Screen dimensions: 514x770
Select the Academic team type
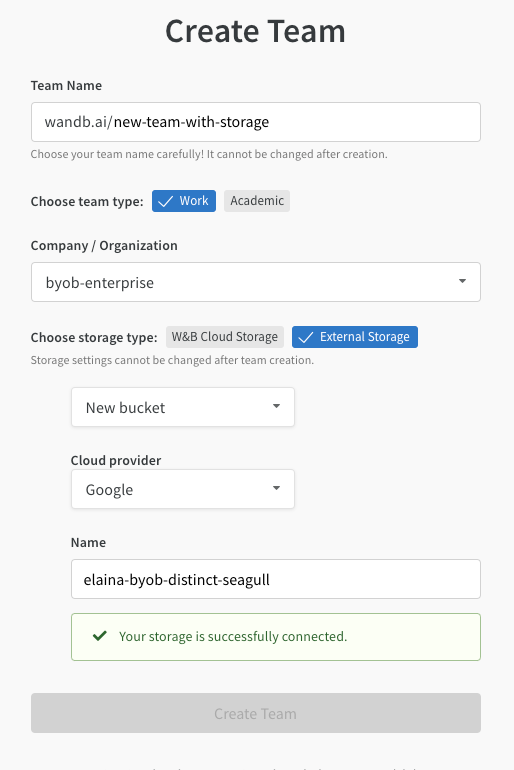257,201
